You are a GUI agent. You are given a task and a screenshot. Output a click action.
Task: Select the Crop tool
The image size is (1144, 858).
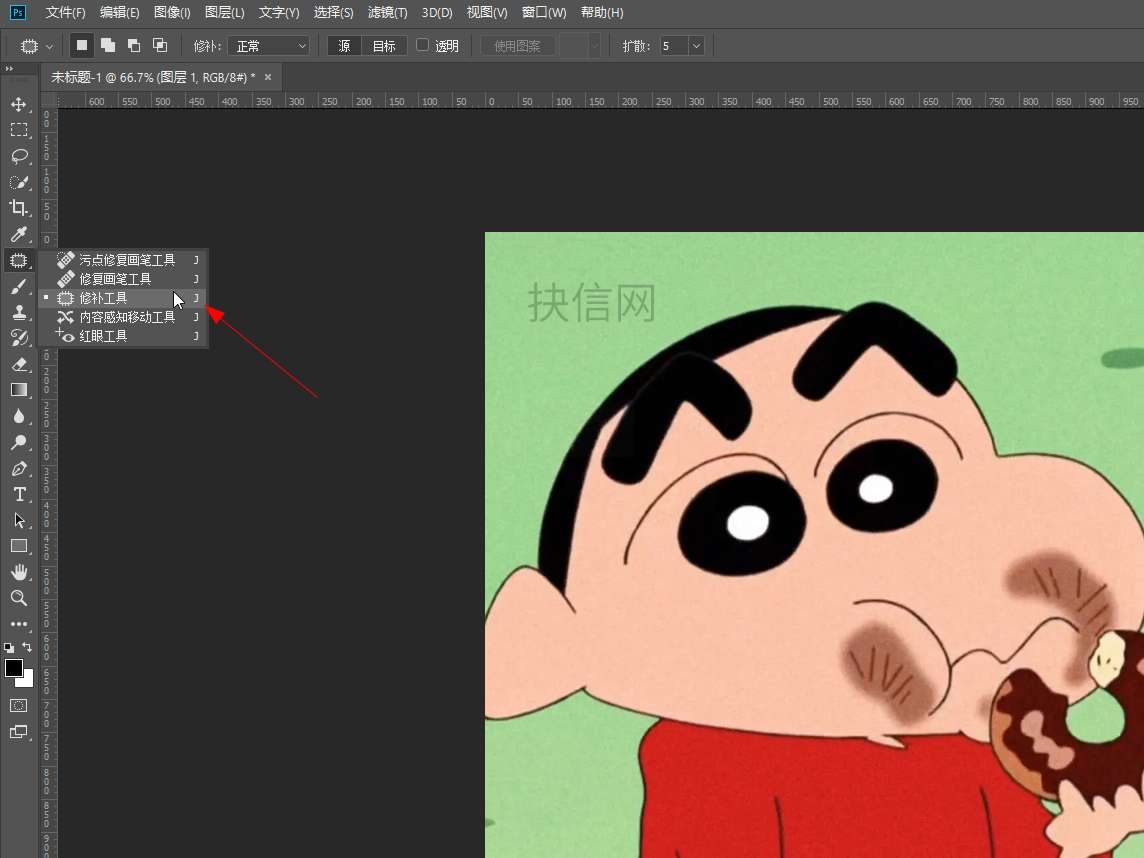(19, 208)
